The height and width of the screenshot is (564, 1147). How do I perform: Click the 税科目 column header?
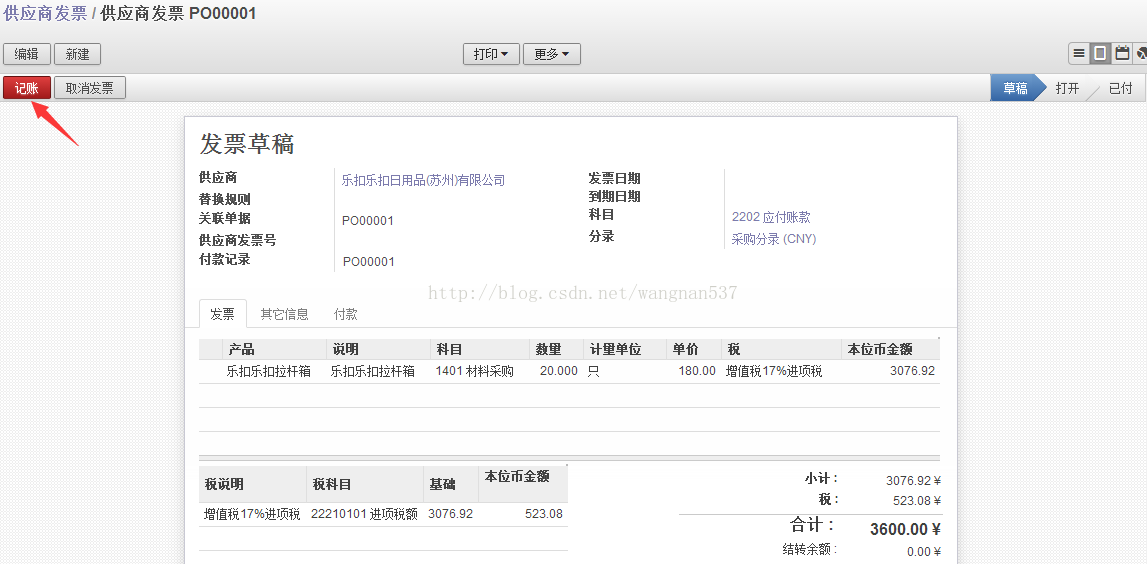[365, 484]
